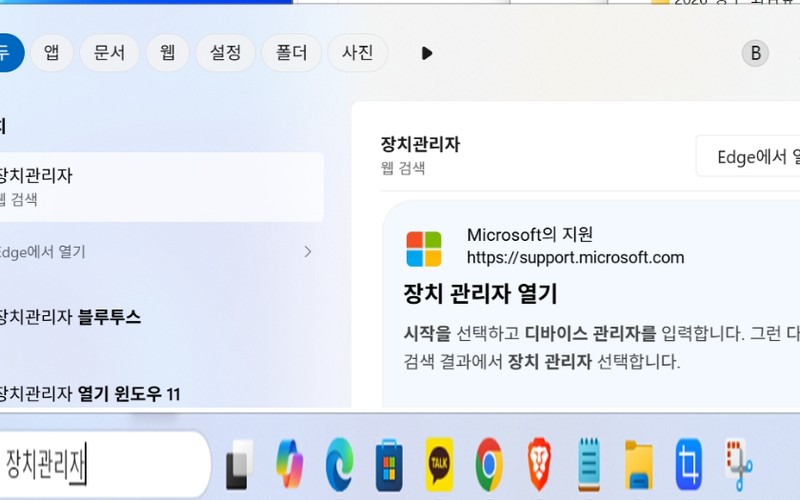Switch to the 문서 filter tab
Screen dimensions: 800x500
109,53
